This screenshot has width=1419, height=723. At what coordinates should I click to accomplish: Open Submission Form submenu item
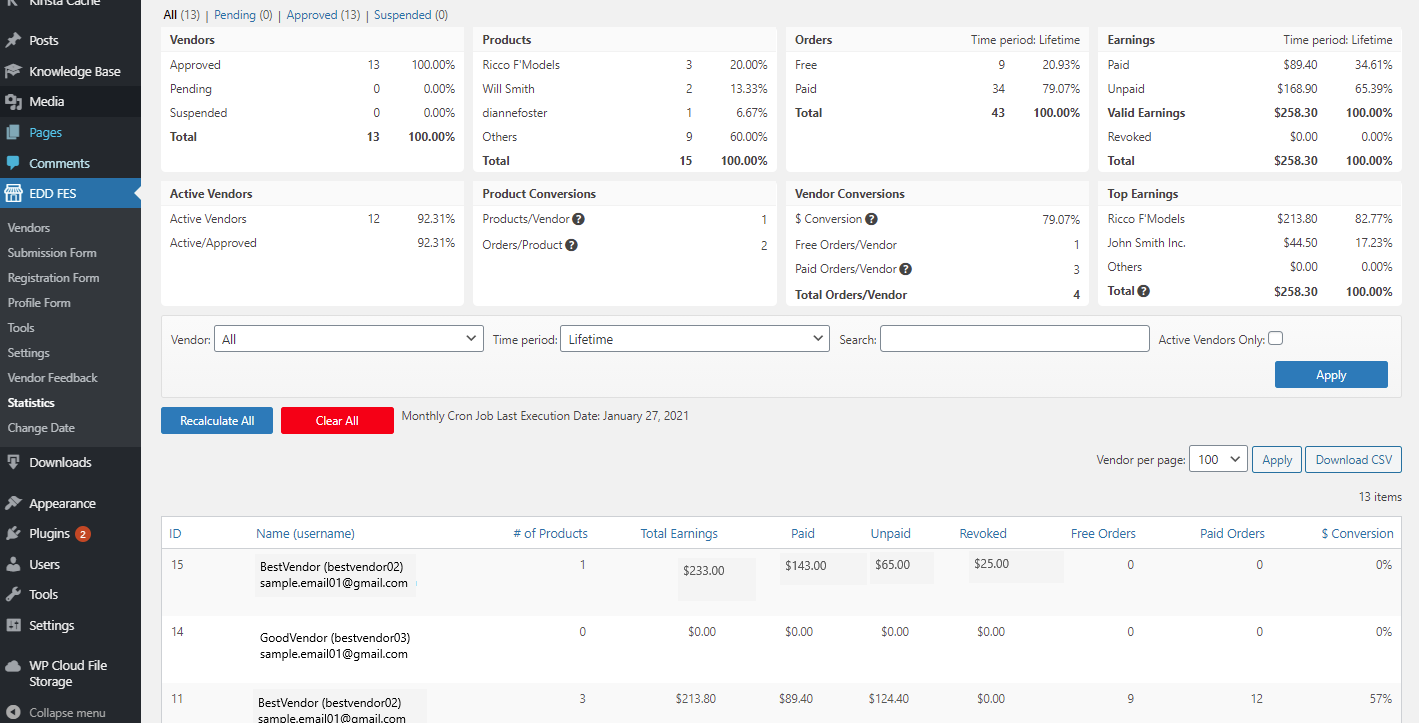tap(52, 253)
